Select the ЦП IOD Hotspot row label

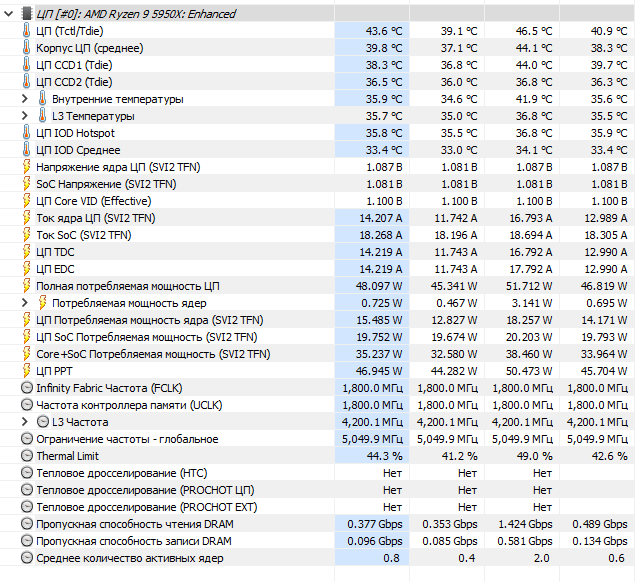point(75,133)
